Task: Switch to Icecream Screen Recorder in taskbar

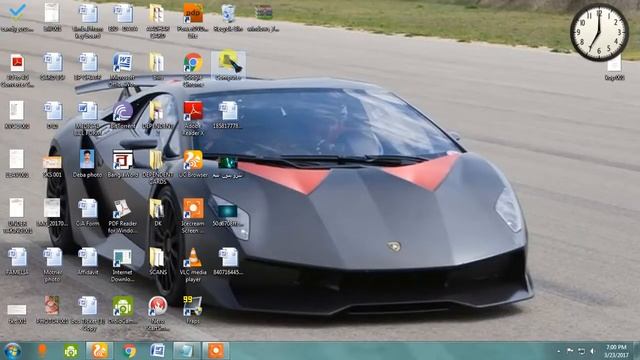Action: (x=216, y=351)
